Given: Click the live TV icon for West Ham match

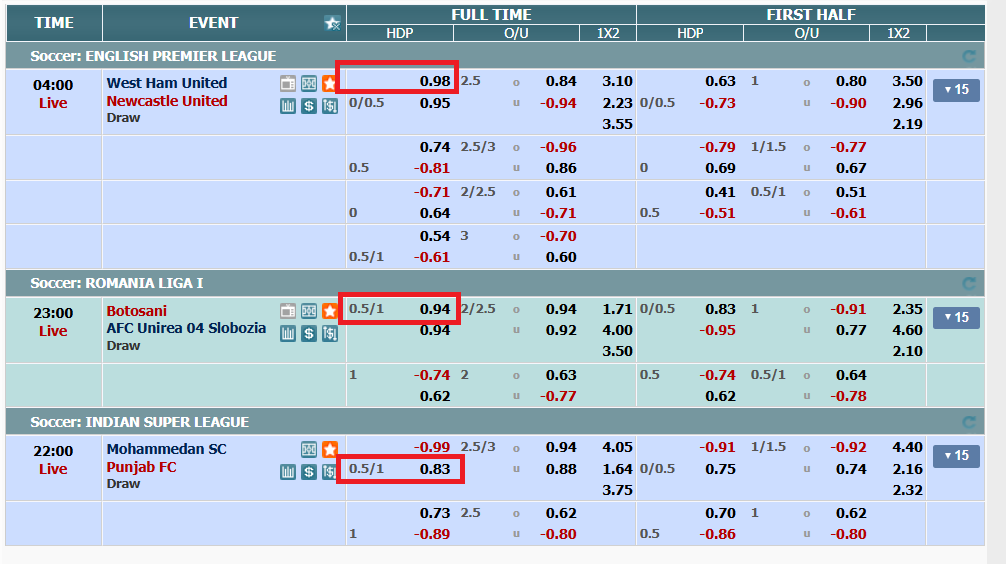Looking at the screenshot, I should click(288, 84).
